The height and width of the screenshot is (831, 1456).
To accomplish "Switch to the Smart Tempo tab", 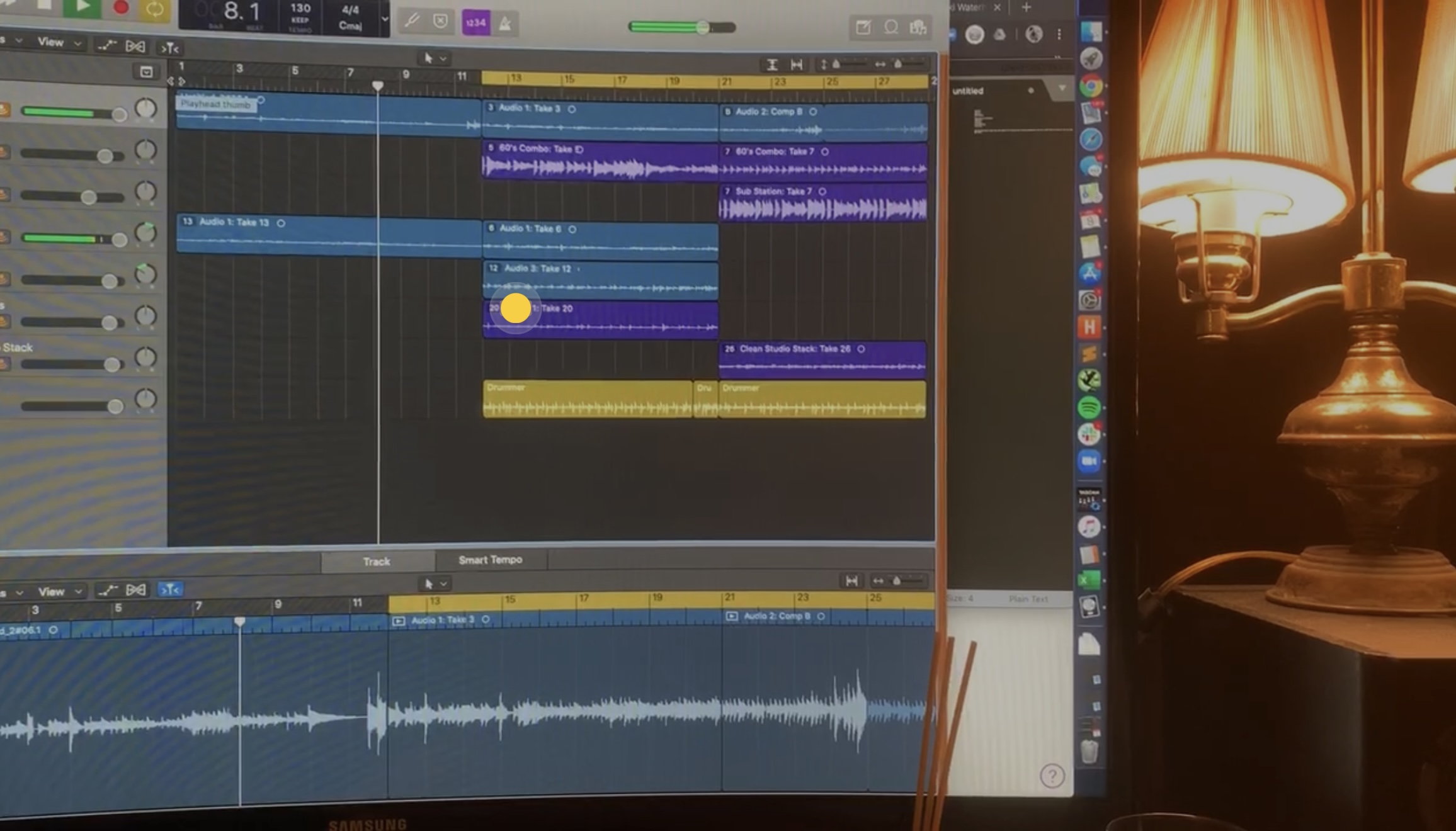I will pos(490,560).
